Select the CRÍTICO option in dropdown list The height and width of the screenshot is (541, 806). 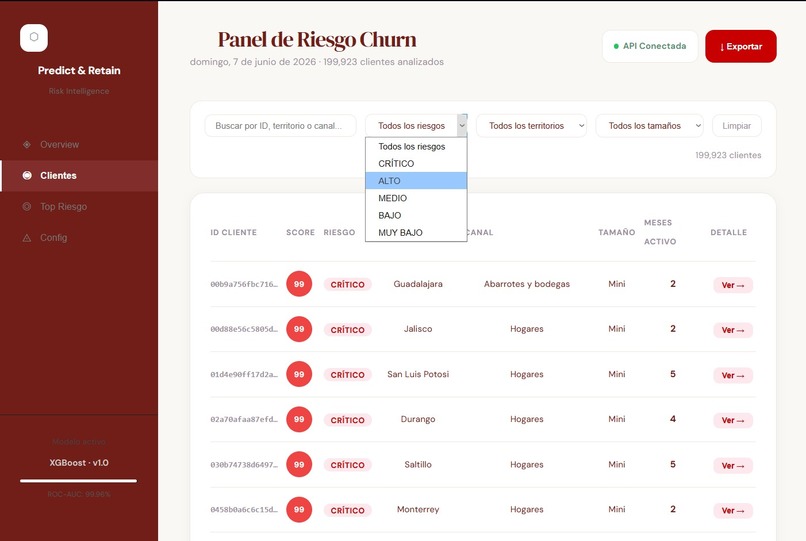pyautogui.click(x=416, y=164)
